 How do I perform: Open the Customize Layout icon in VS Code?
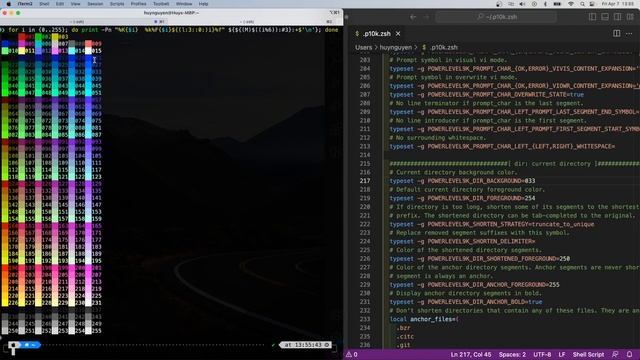(630, 17)
